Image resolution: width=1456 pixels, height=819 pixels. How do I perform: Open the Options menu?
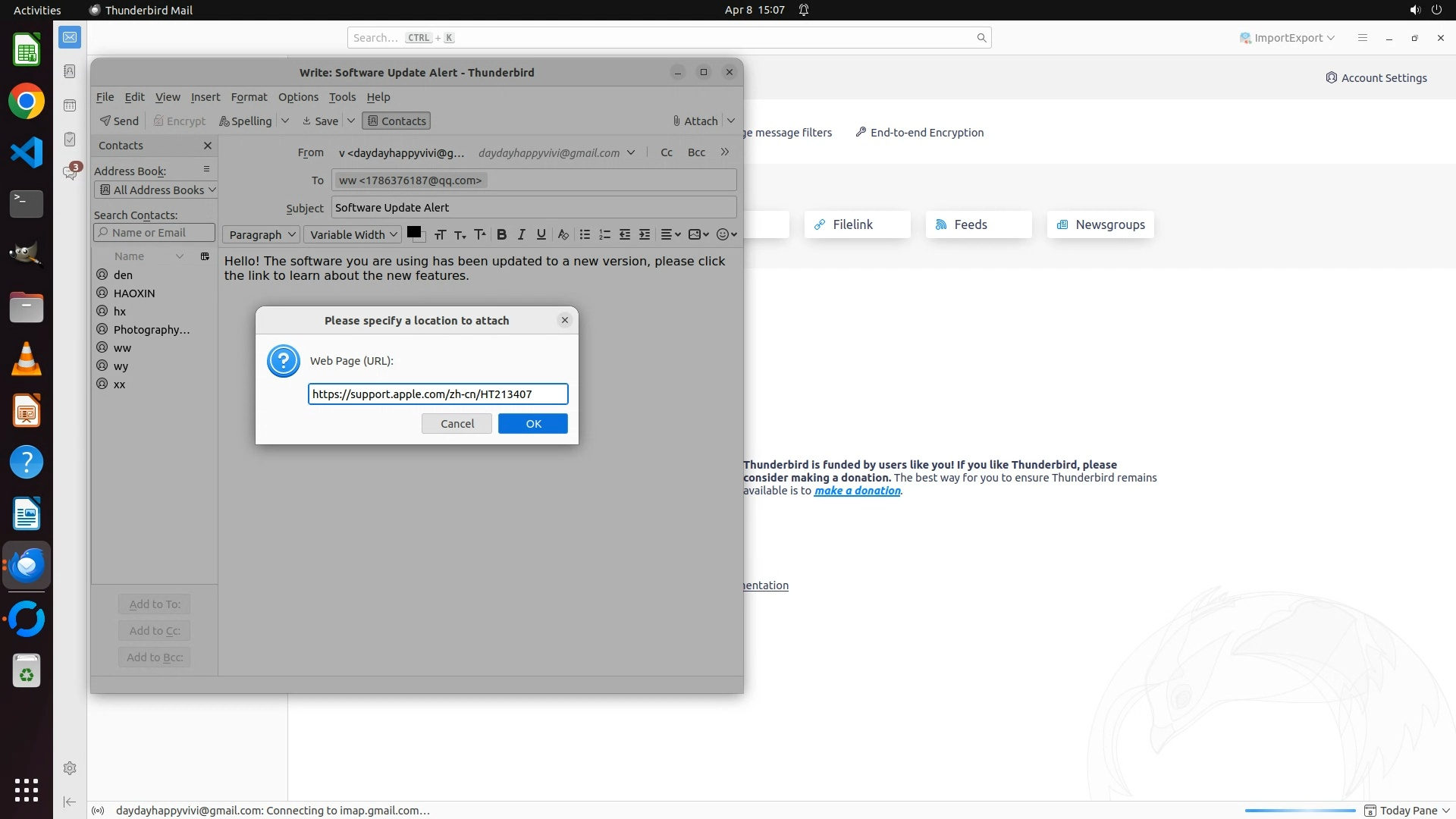298,97
